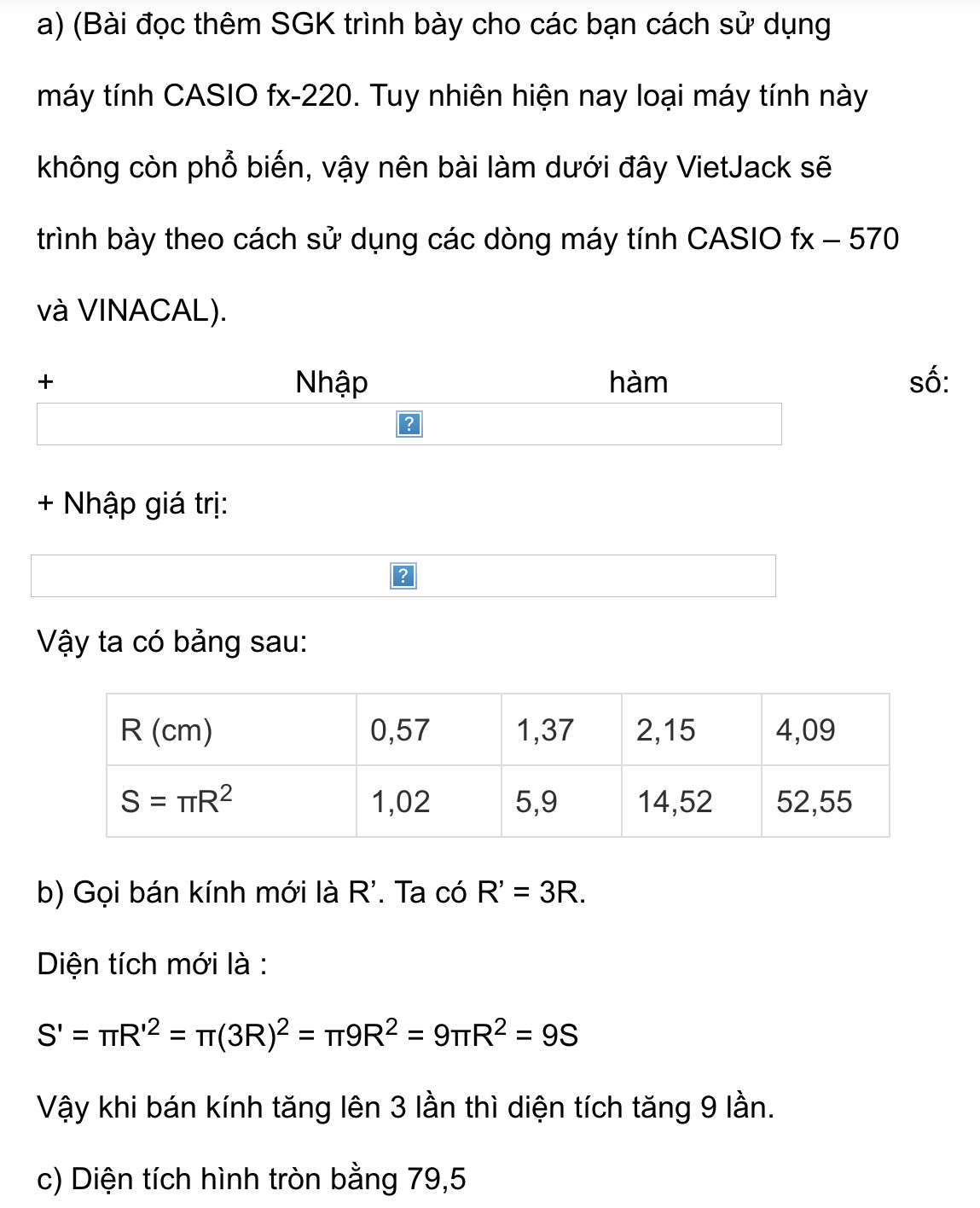
Task: Click the line "+ Nhập giá trị:"
Action: [x=132, y=503]
